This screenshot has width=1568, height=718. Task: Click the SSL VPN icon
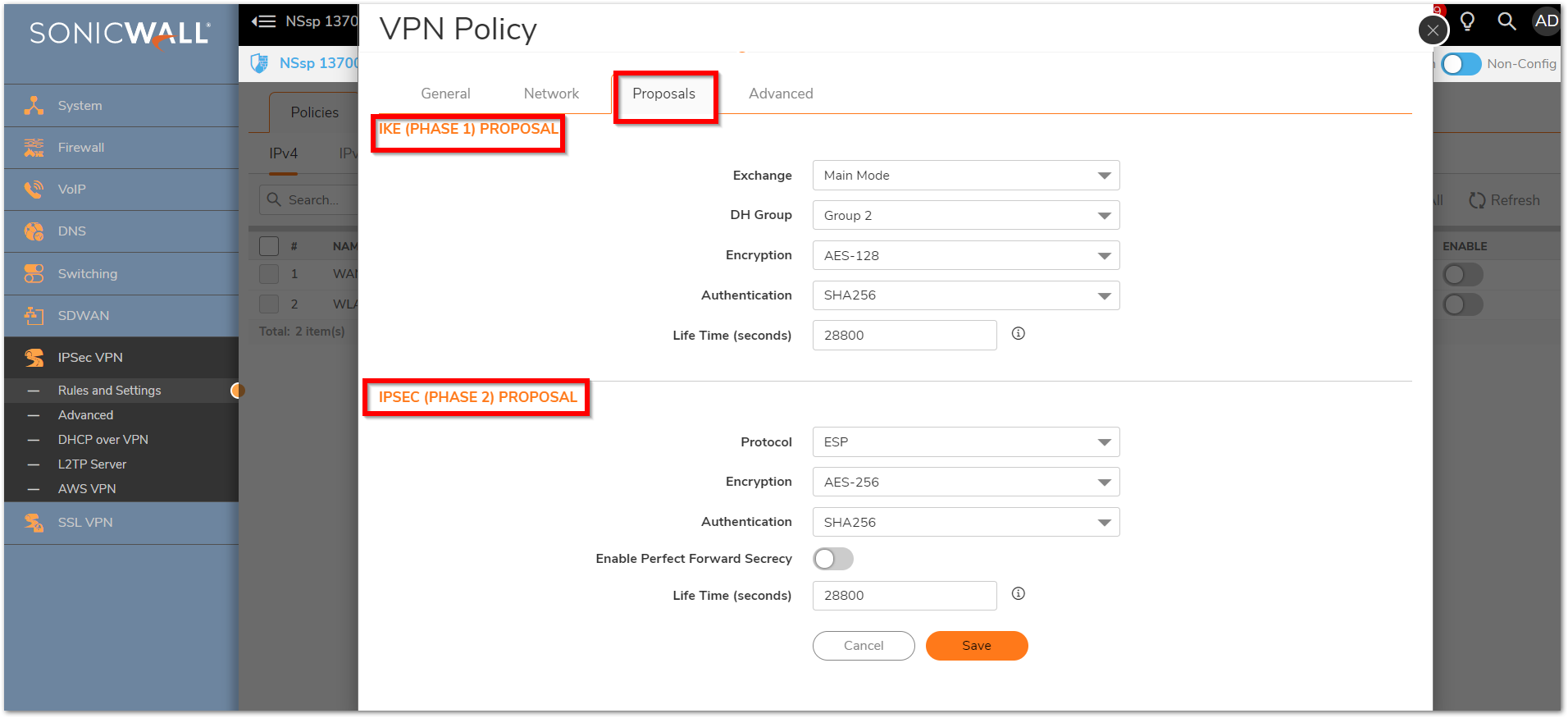click(x=34, y=523)
